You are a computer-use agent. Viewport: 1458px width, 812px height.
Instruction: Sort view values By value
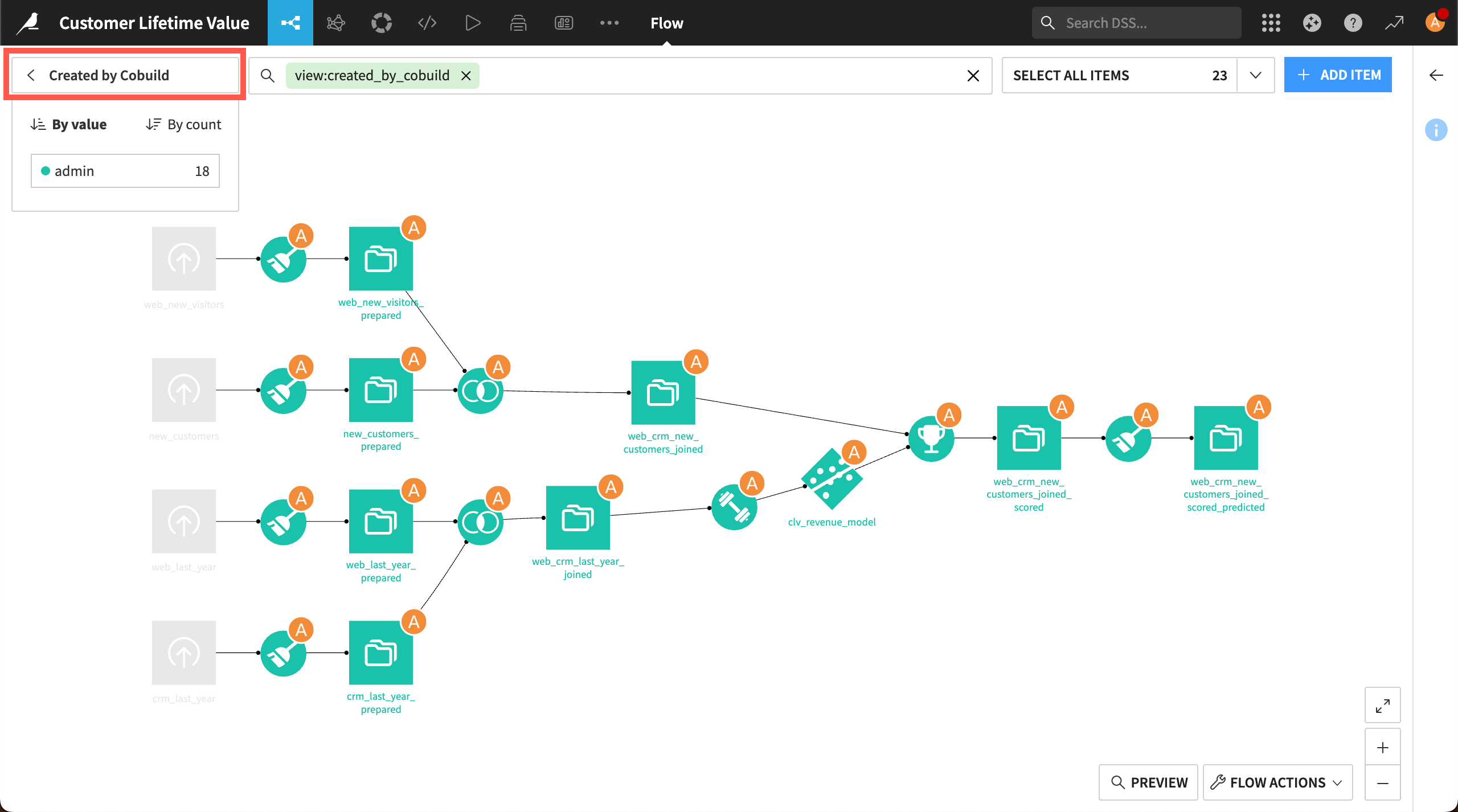[x=68, y=124]
